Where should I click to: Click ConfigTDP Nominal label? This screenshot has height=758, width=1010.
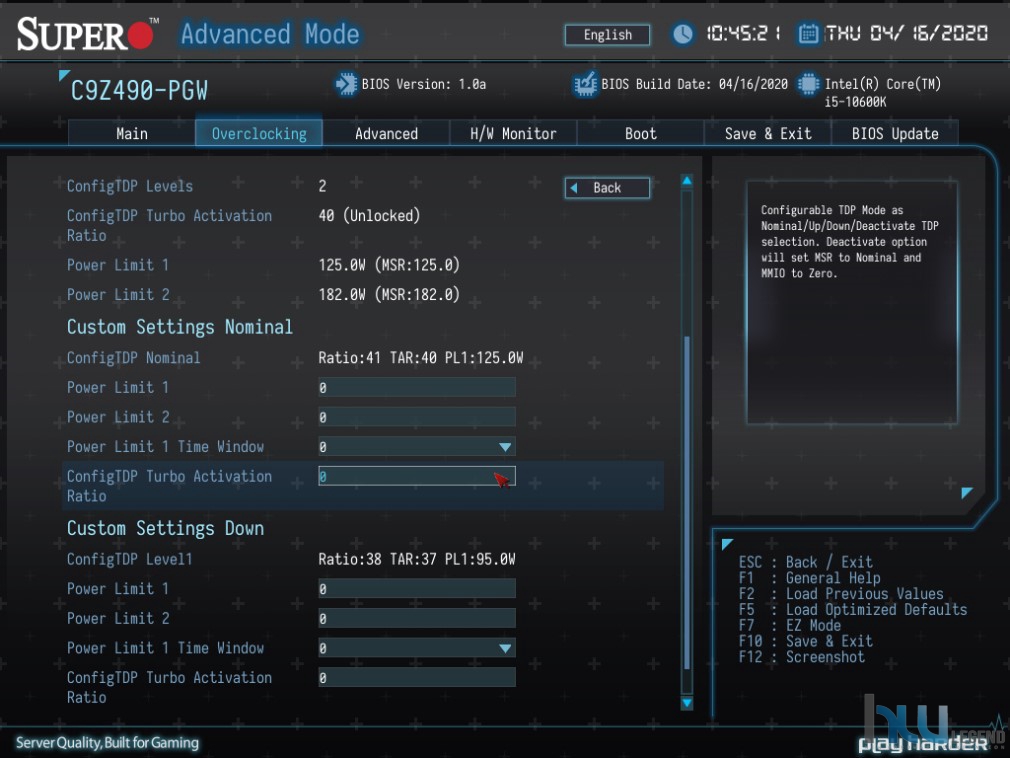[133, 357]
